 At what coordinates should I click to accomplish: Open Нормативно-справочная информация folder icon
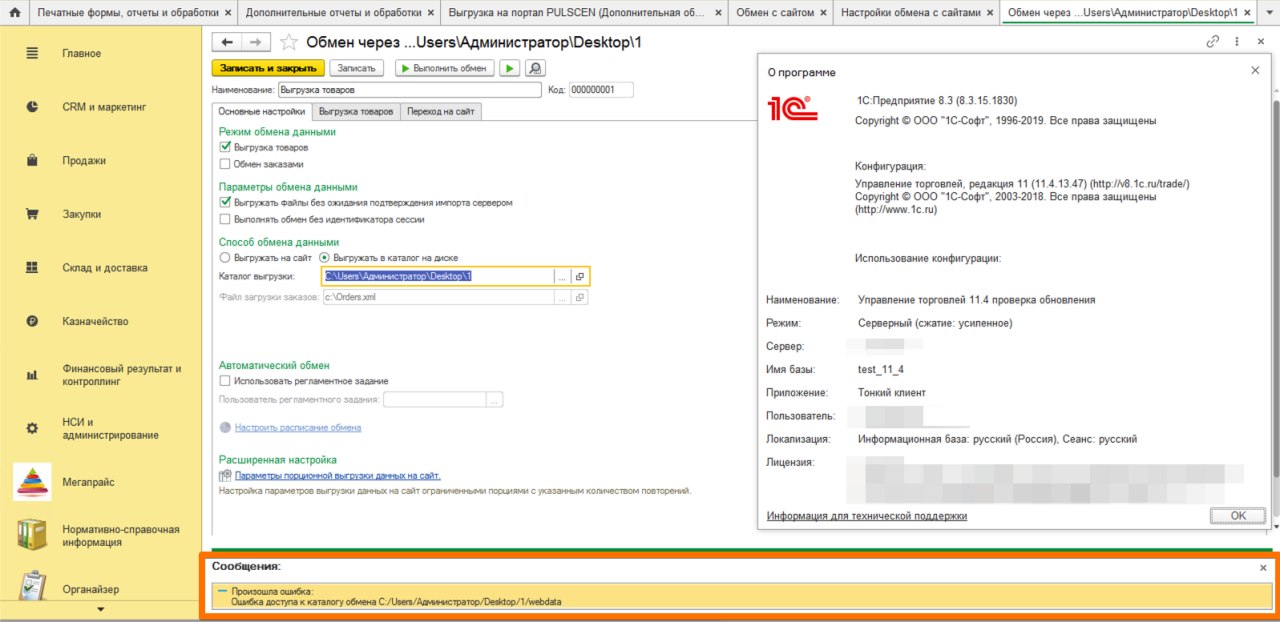(32, 535)
